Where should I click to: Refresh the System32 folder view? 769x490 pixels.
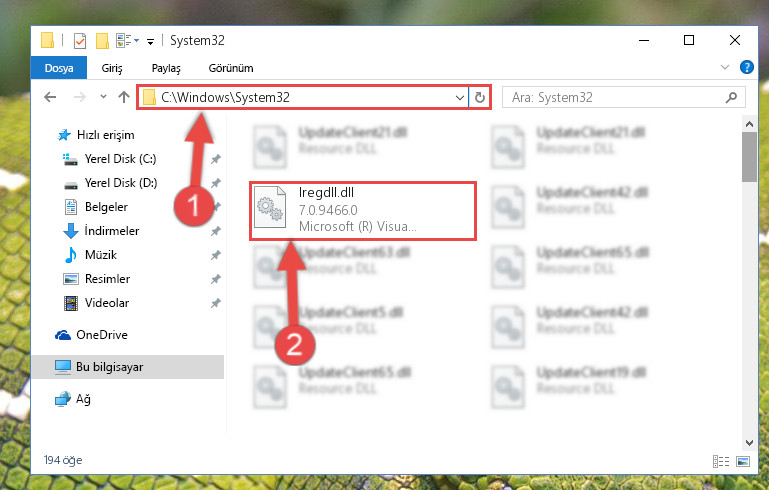(480, 97)
